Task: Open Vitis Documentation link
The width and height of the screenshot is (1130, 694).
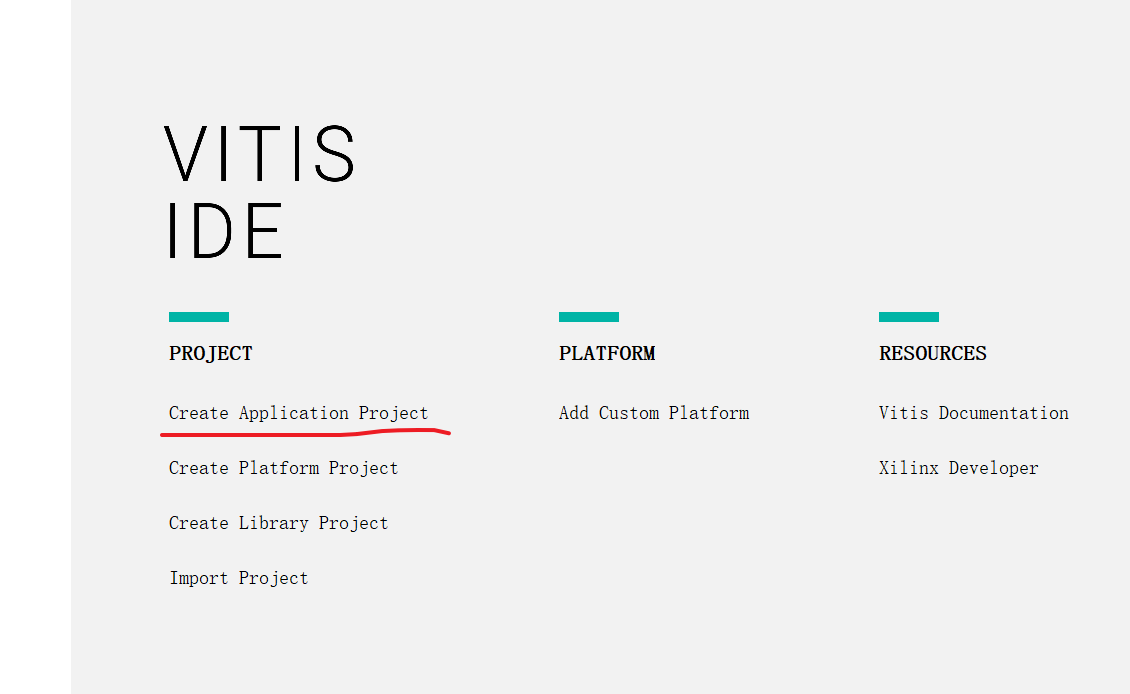Action: 974,413
